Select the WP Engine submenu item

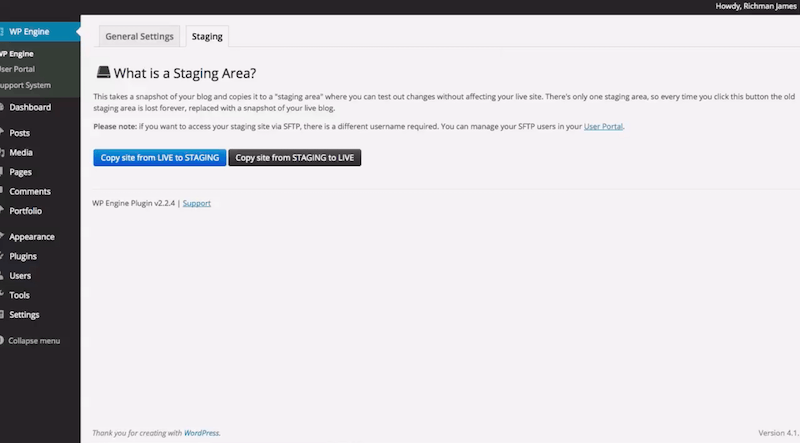click(x=17, y=54)
